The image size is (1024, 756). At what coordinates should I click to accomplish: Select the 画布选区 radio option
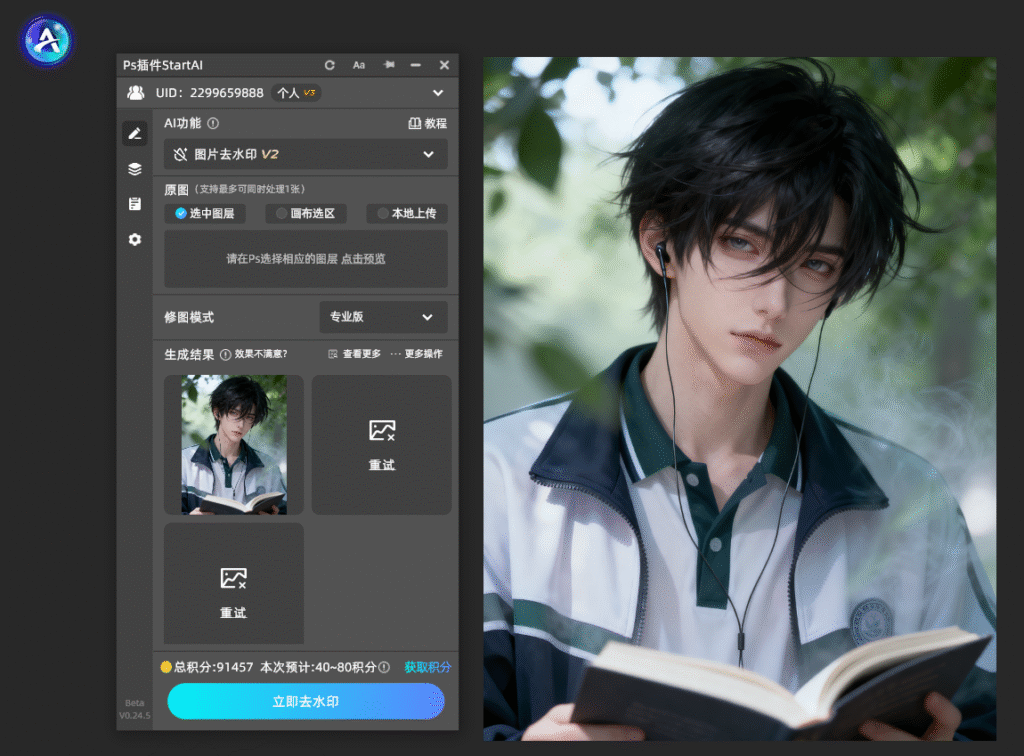pyautogui.click(x=306, y=213)
